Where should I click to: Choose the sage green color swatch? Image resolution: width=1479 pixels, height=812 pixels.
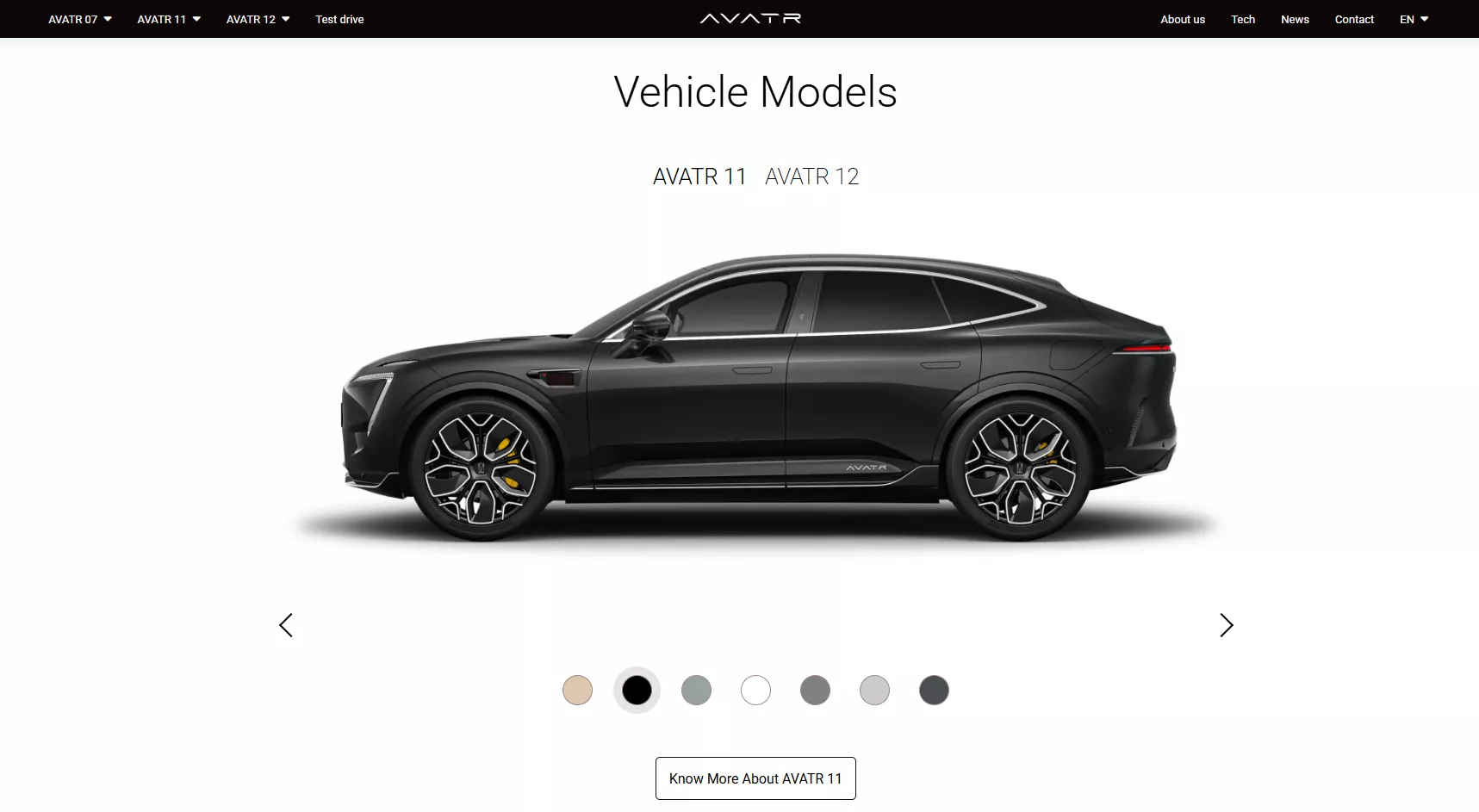(696, 690)
